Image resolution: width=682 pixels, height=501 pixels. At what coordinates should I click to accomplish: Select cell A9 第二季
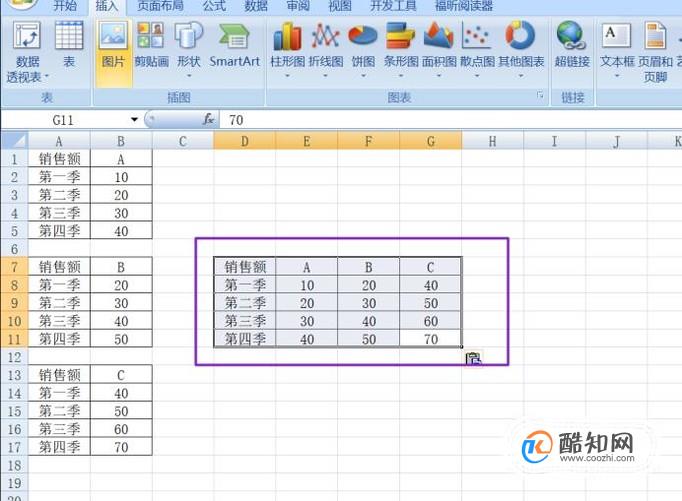pyautogui.click(x=59, y=303)
